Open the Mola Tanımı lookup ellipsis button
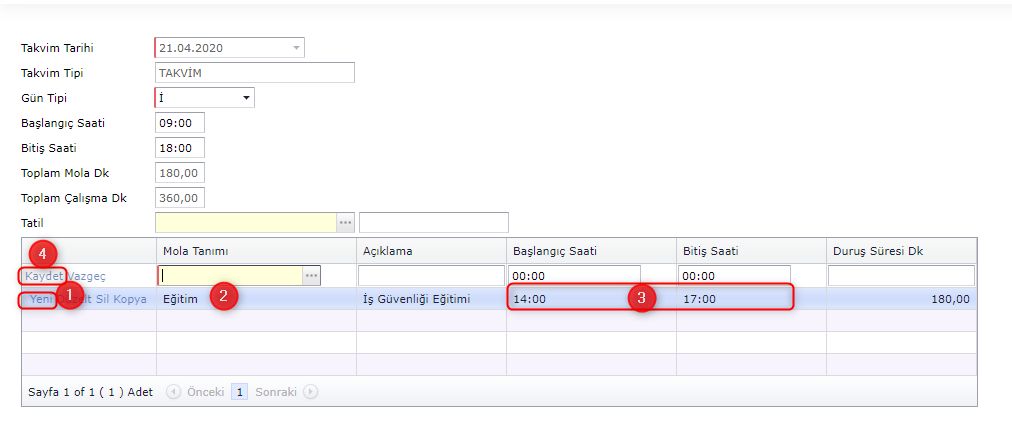This screenshot has height=432, width=1012. coord(312,275)
